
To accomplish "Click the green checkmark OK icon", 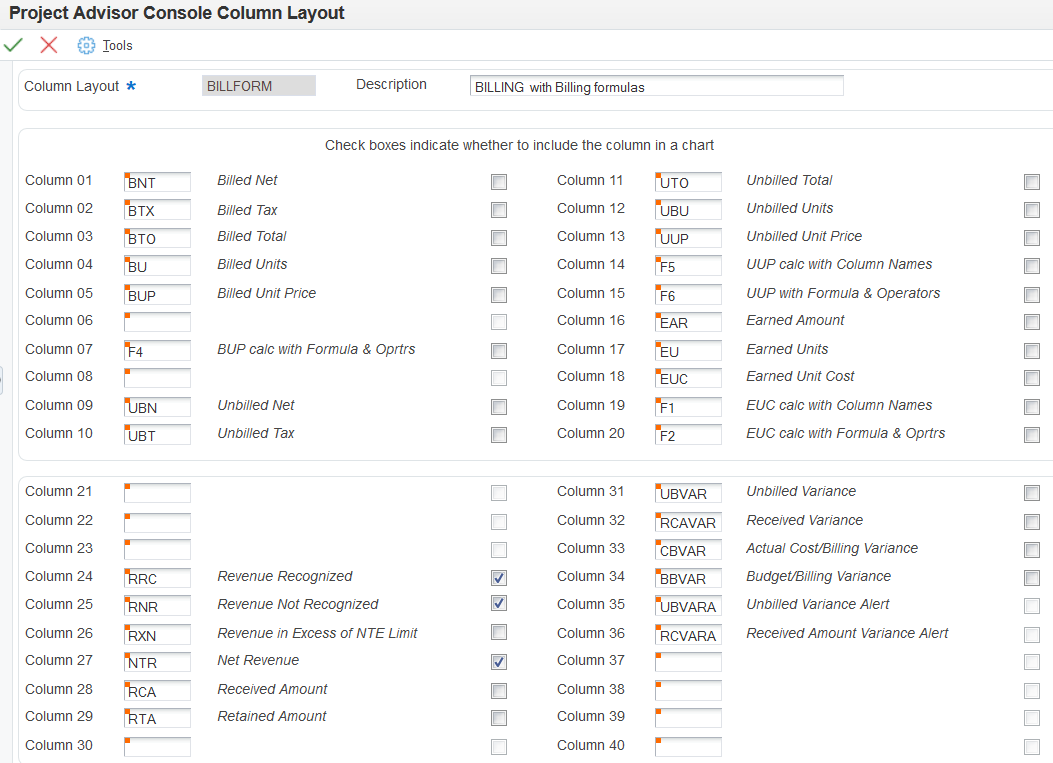I will click(x=14, y=45).
